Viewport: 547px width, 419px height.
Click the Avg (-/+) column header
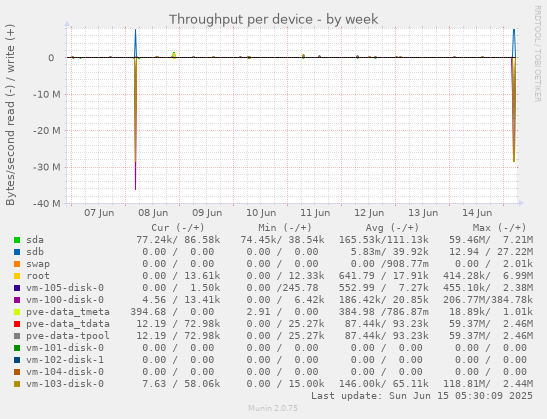point(392,228)
